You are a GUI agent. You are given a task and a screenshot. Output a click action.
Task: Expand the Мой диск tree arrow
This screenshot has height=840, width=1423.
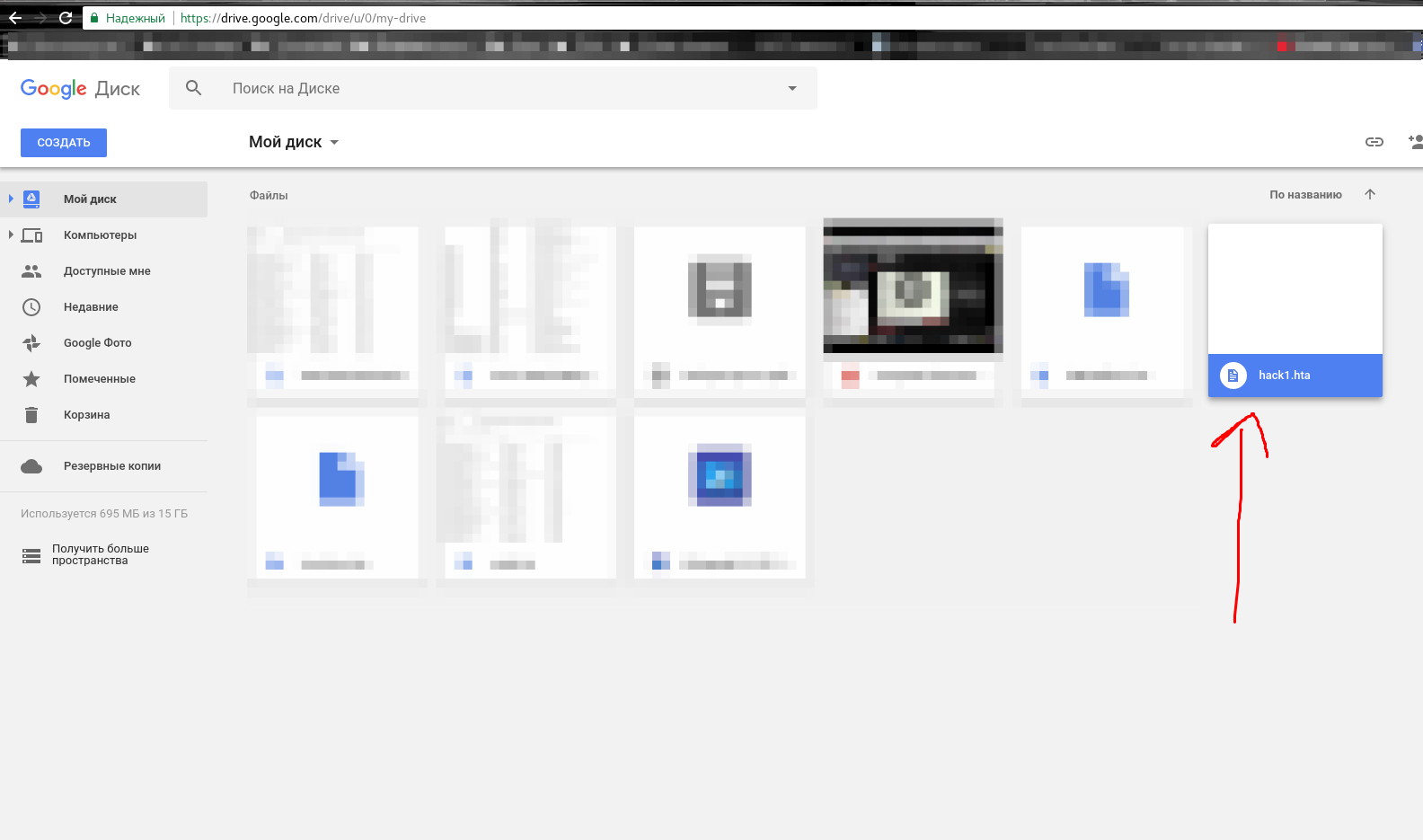pyautogui.click(x=11, y=199)
